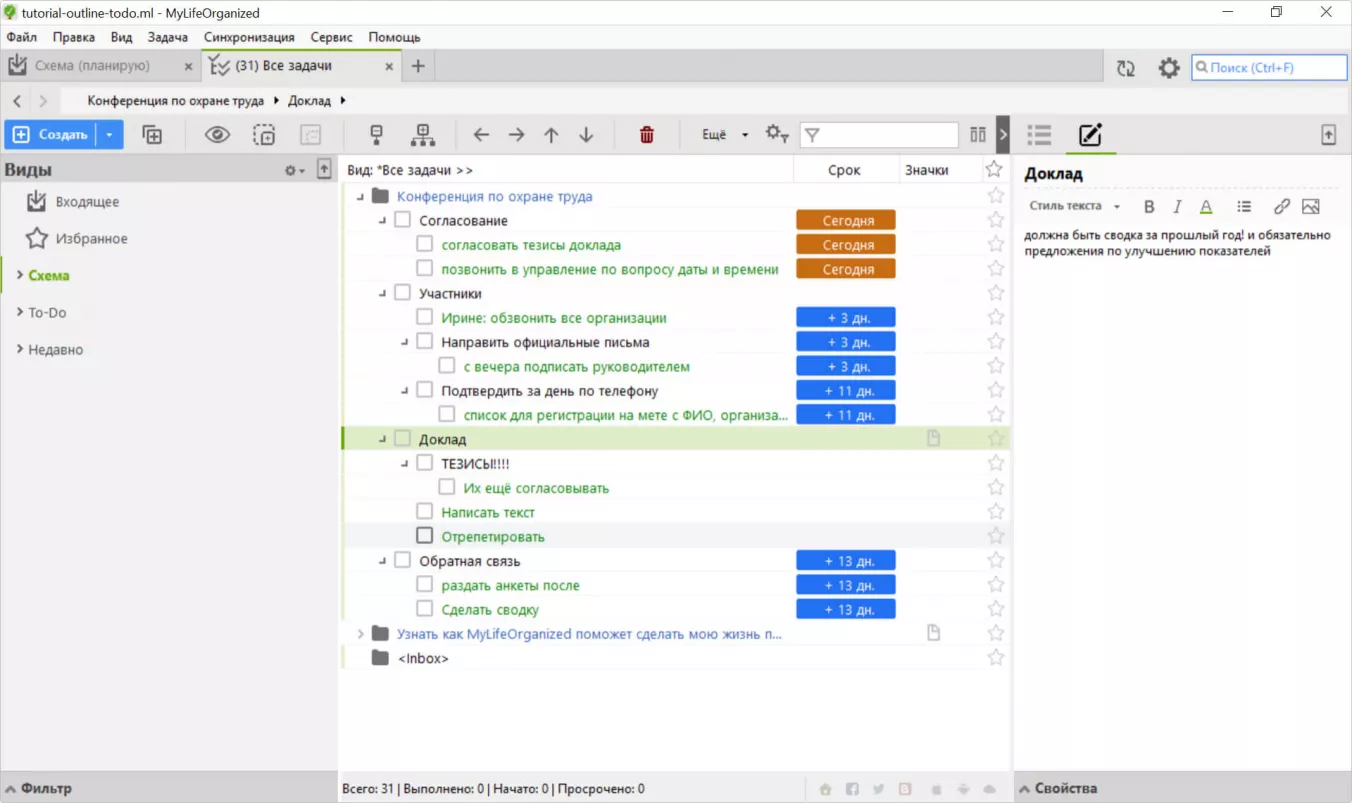Click the toolbar filter input field
The width and height of the screenshot is (1352, 803).
(879, 135)
